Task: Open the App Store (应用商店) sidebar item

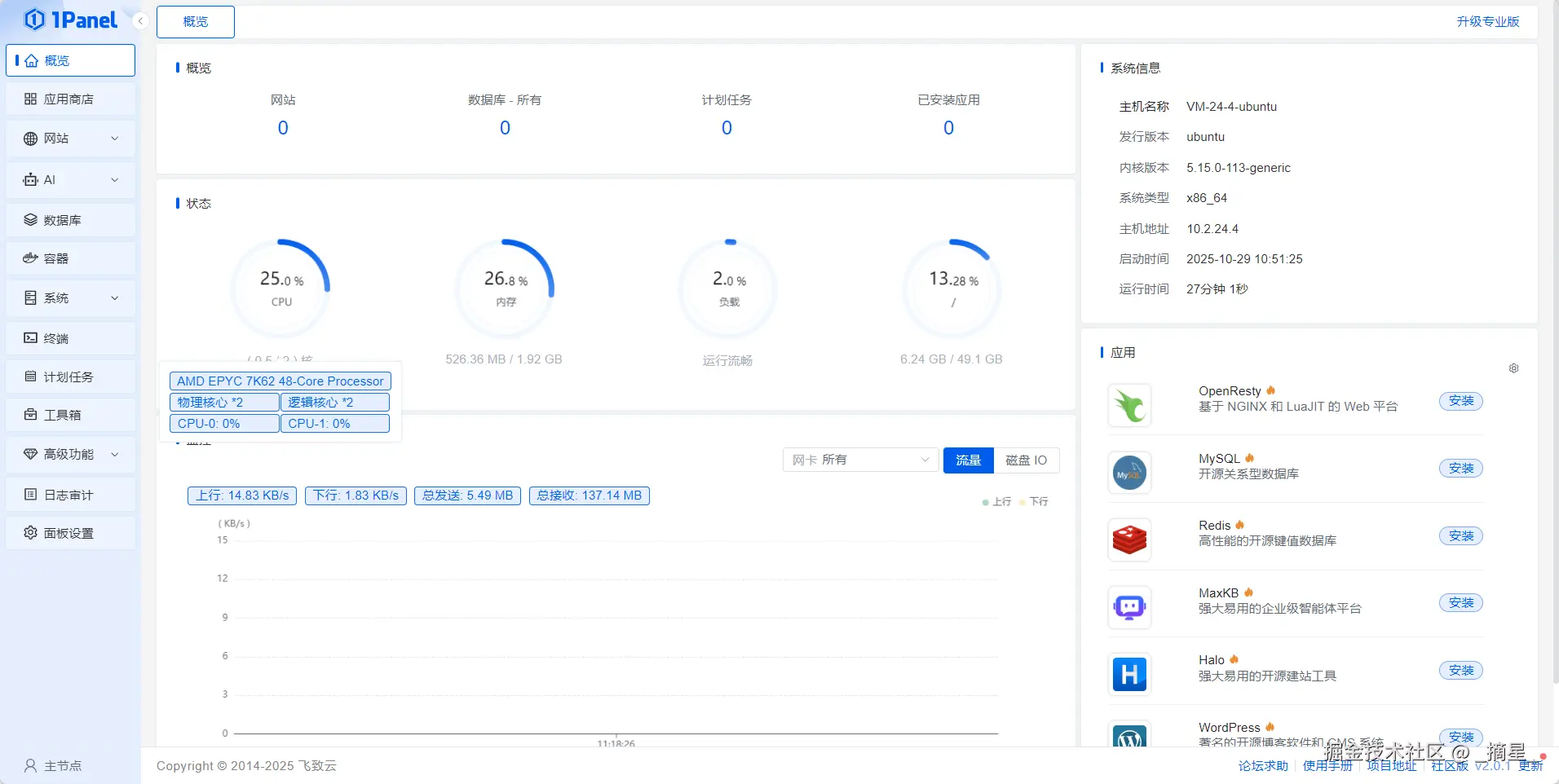Action: [x=70, y=99]
